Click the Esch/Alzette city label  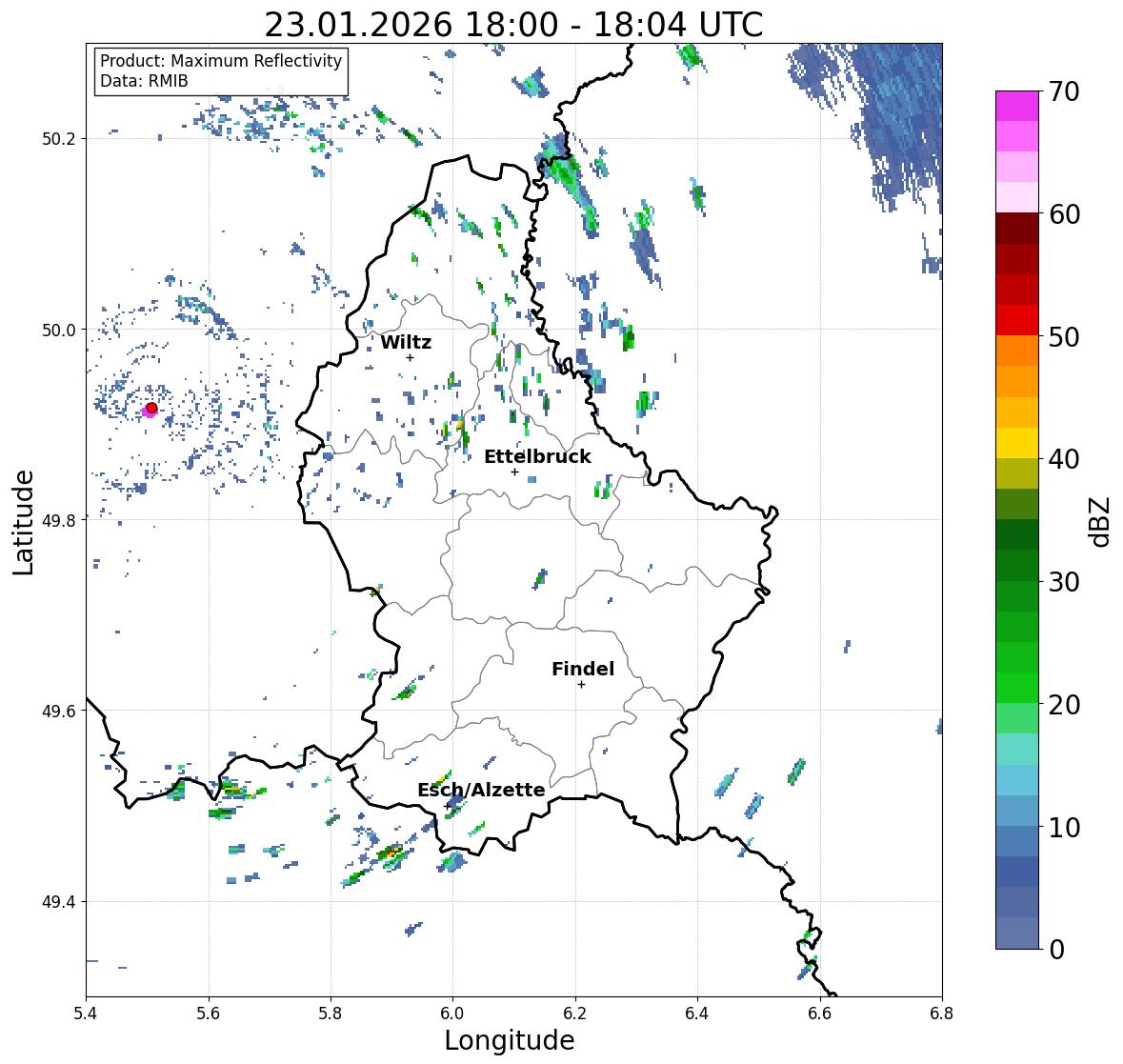pyautogui.click(x=481, y=790)
